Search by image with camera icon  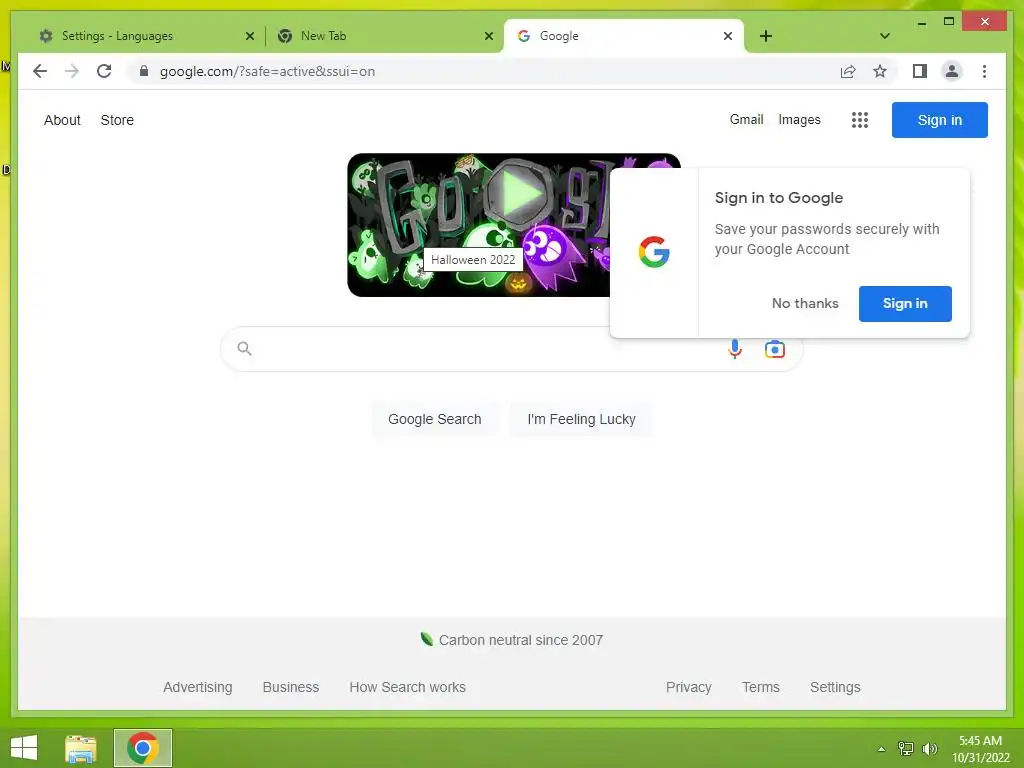pyautogui.click(x=775, y=349)
